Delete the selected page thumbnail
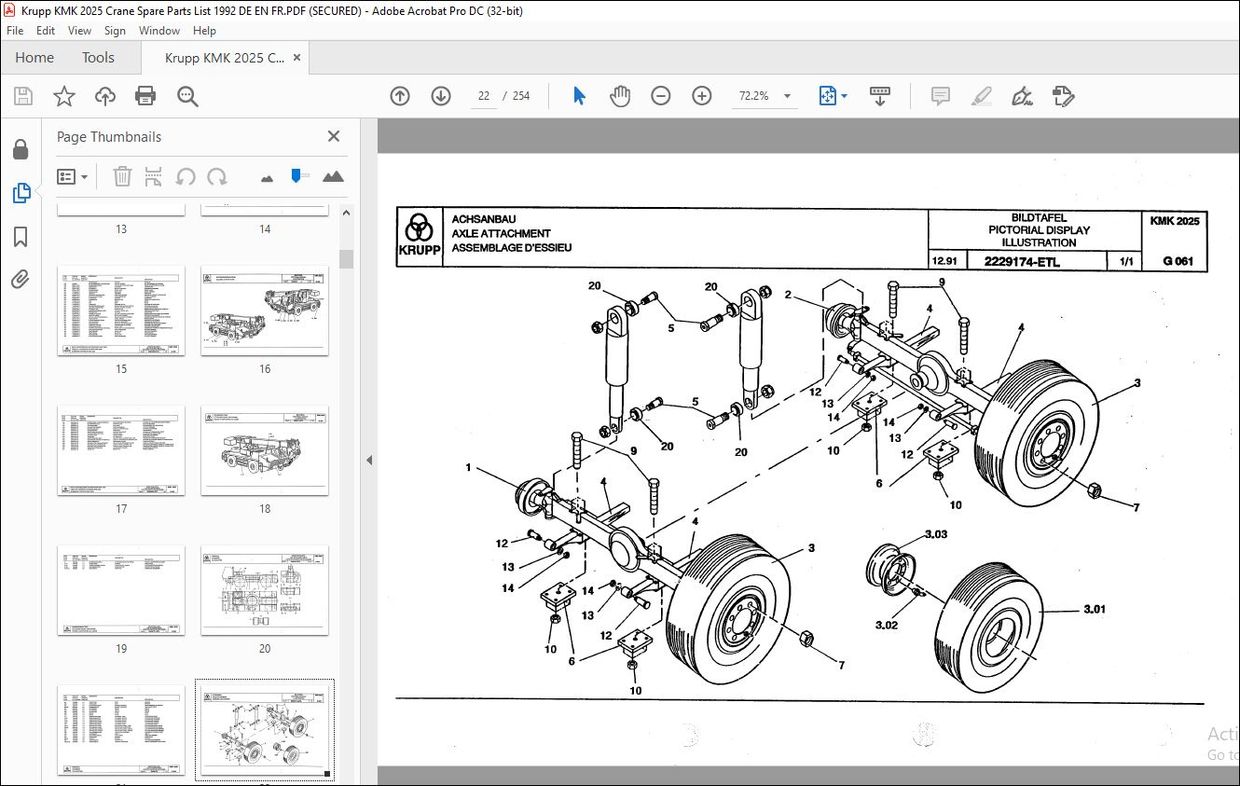This screenshot has width=1240, height=786. pos(122,176)
